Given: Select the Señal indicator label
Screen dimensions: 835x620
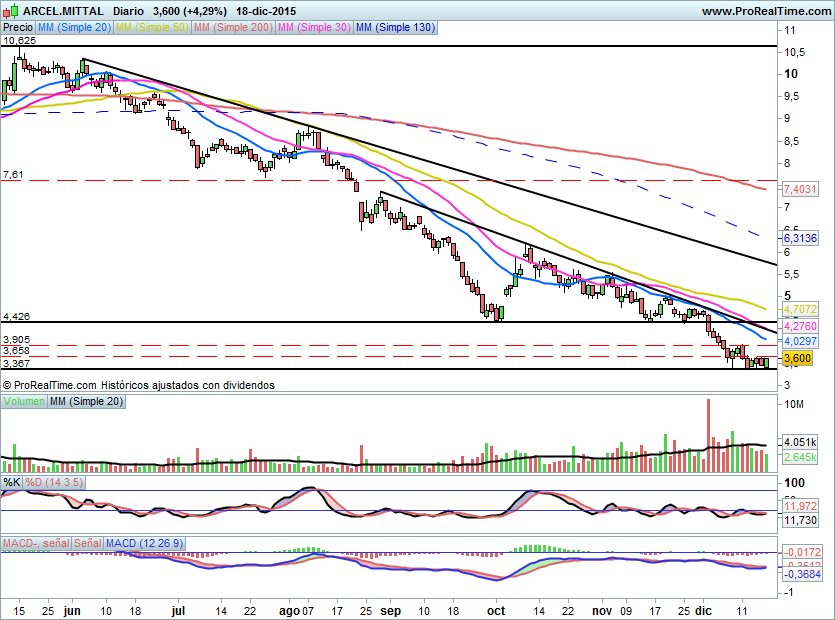Looking at the screenshot, I should coord(88,543).
